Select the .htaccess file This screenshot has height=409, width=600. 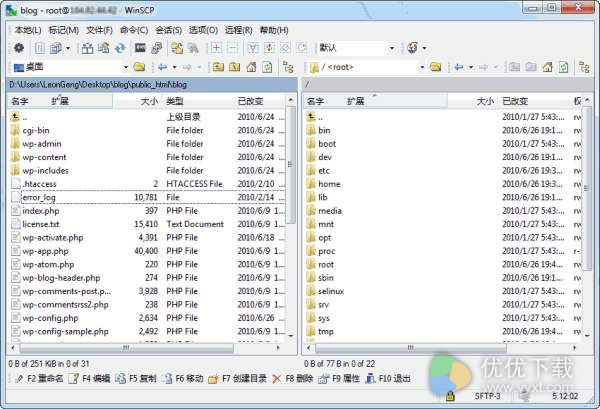tap(39, 184)
